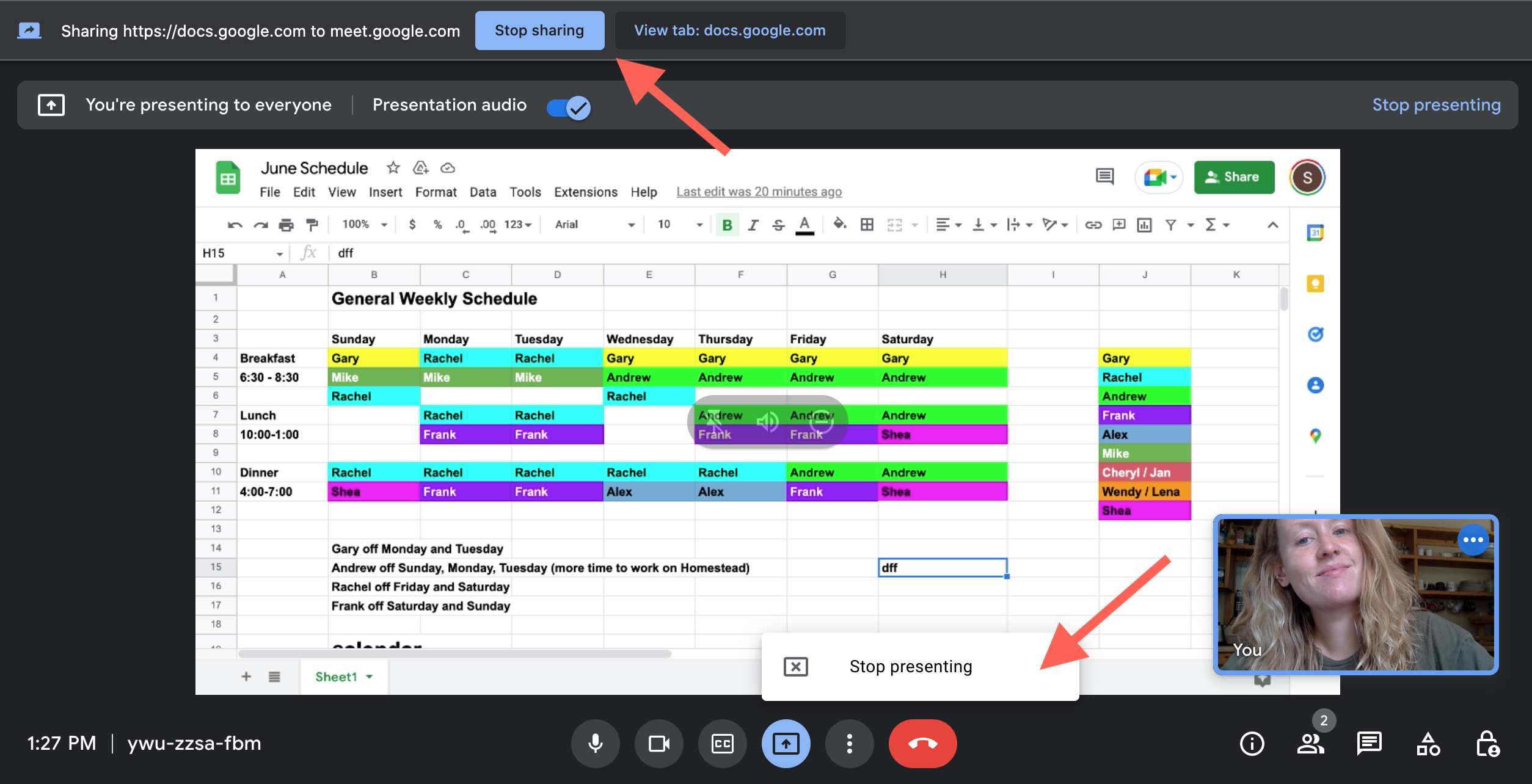Open the text color picker
Screen dimensions: 1532x784
coord(805,225)
